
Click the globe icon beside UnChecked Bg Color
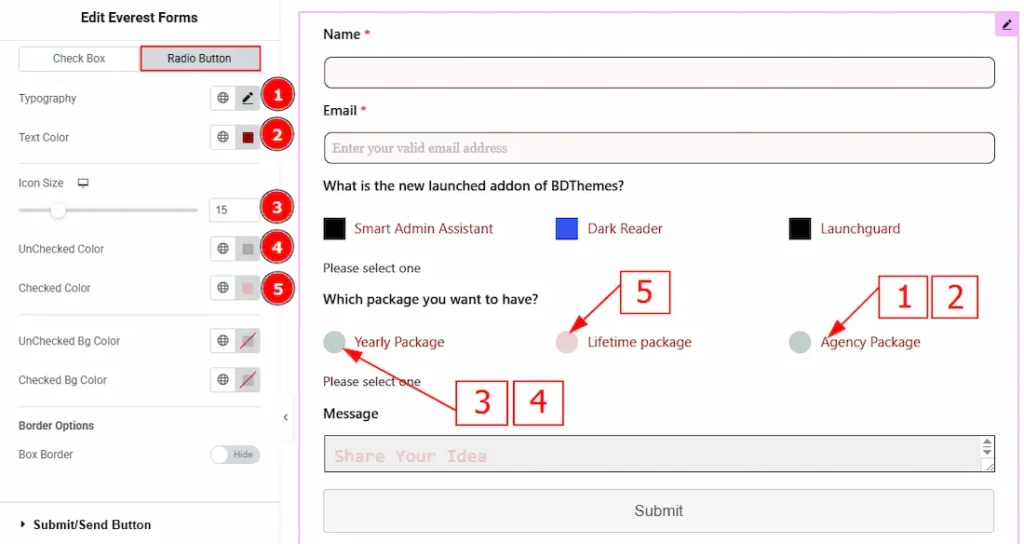223,341
